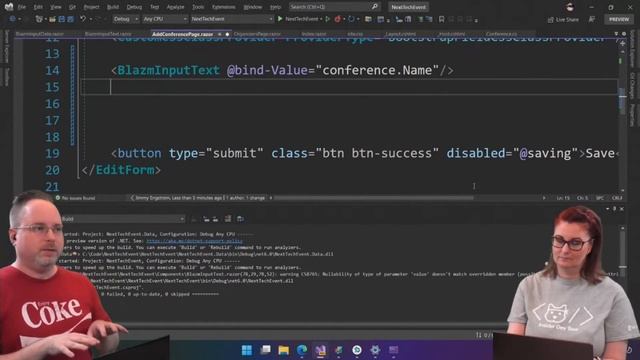The image size is (640, 360).
Task: Open the Git menu
Action: tap(72, 7)
